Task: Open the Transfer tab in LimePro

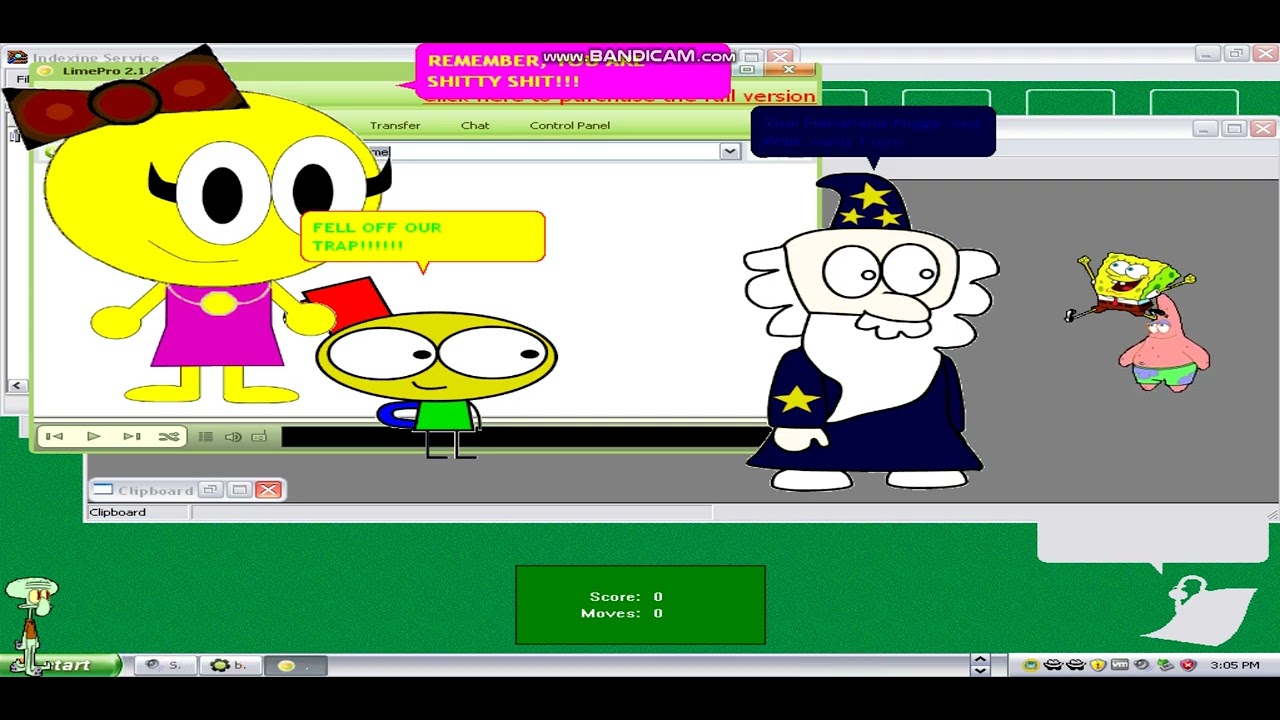Action: (395, 125)
